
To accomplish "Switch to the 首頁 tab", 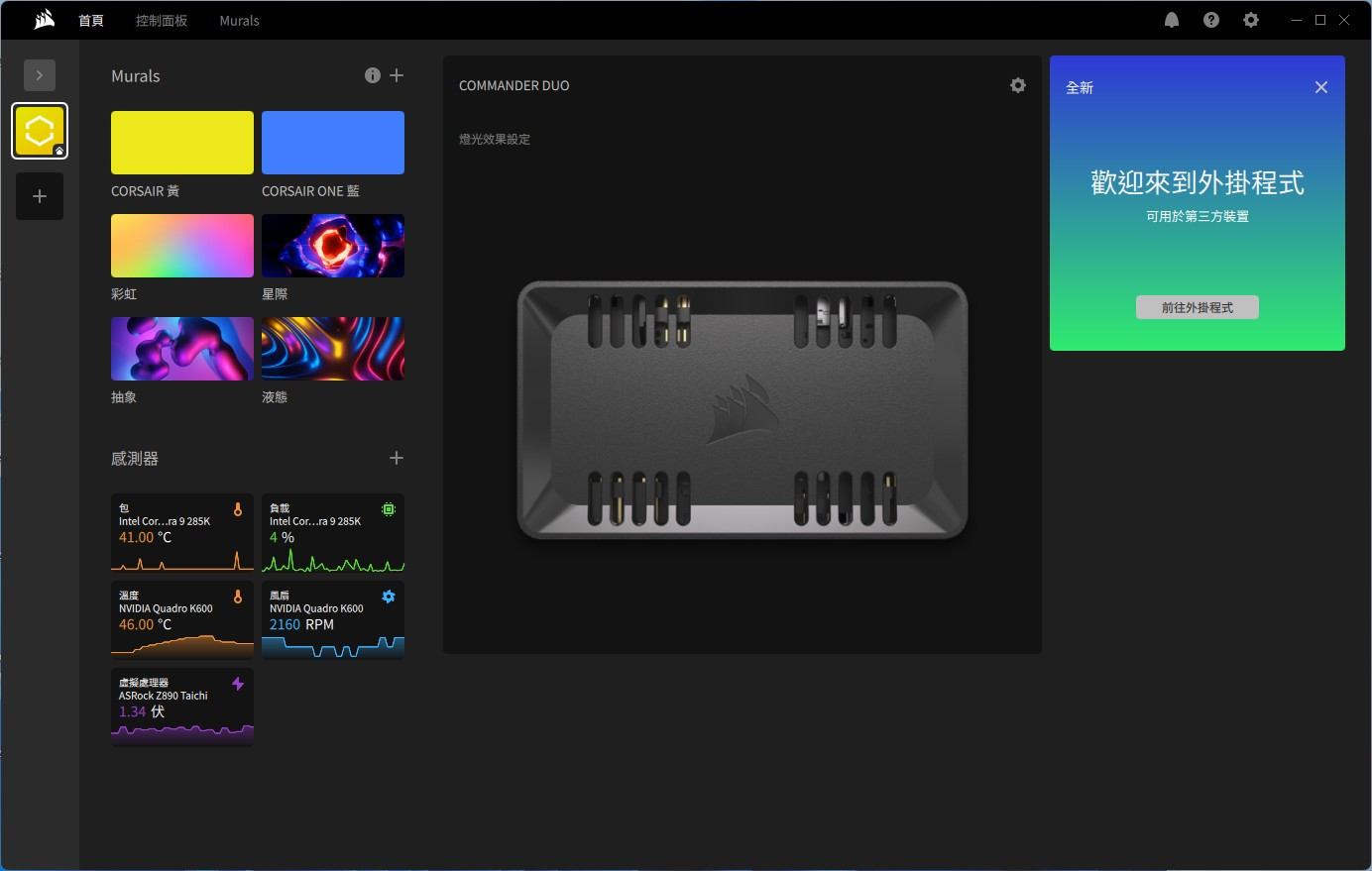I will [x=91, y=20].
